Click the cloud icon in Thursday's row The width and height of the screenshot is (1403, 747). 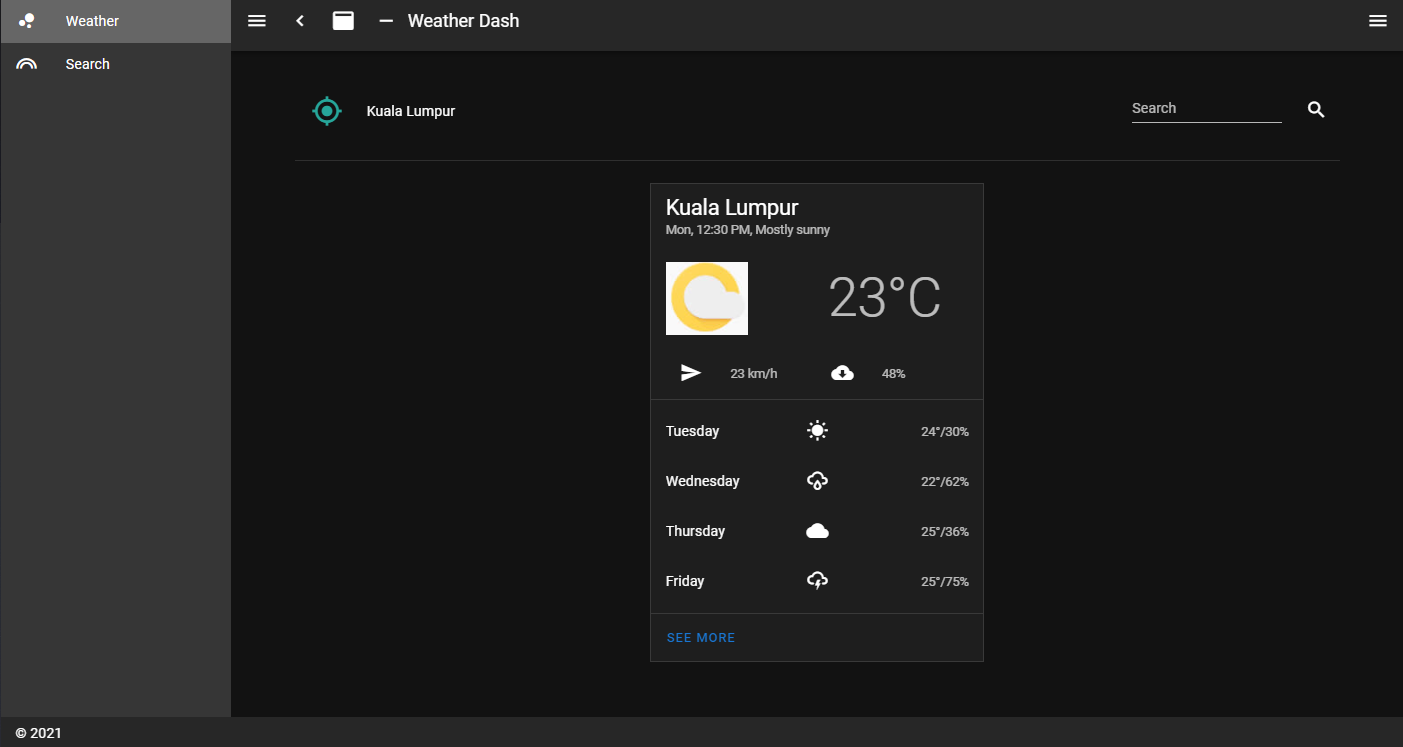[x=817, y=530]
